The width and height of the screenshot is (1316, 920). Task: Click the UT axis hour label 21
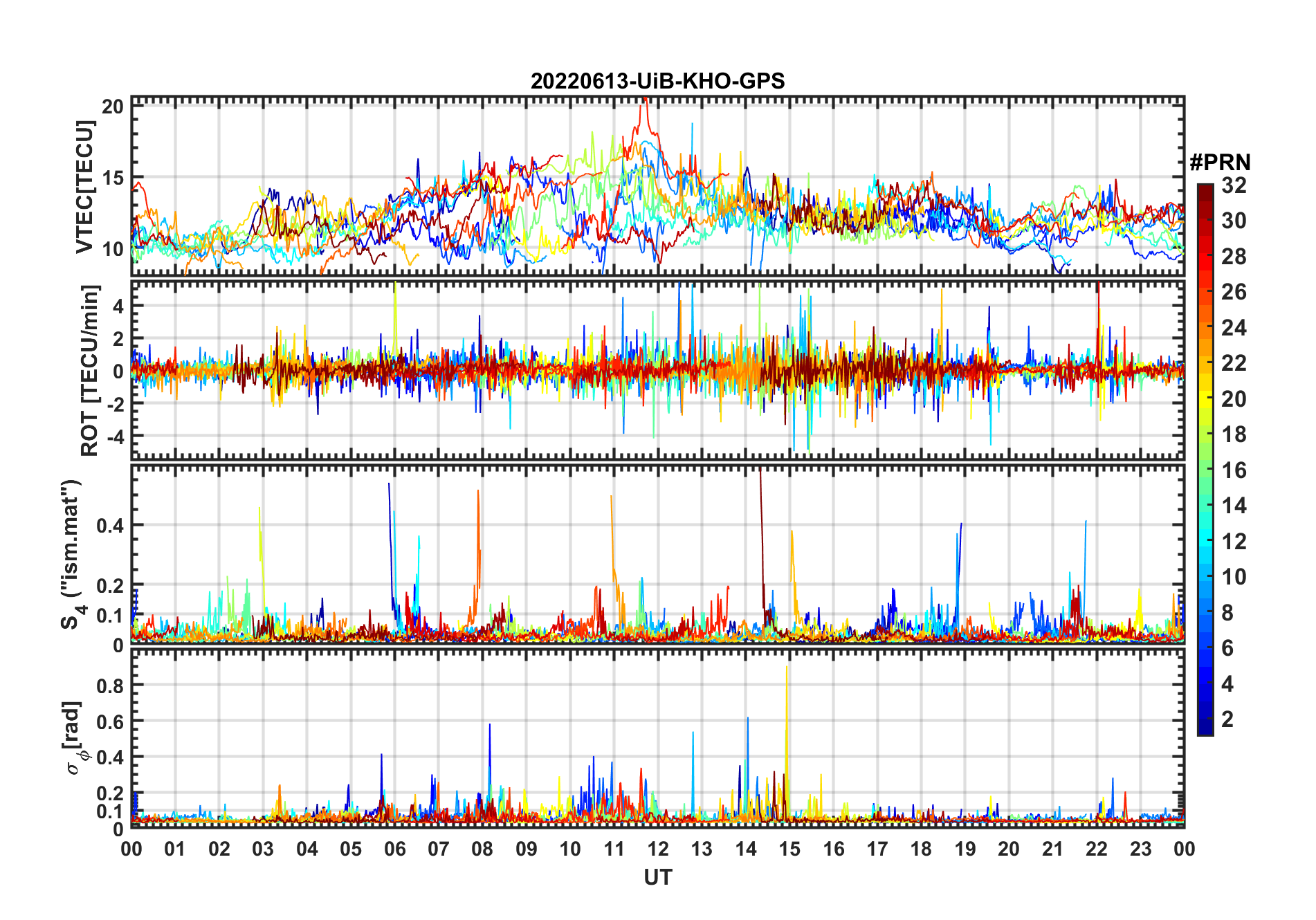(x=1053, y=849)
